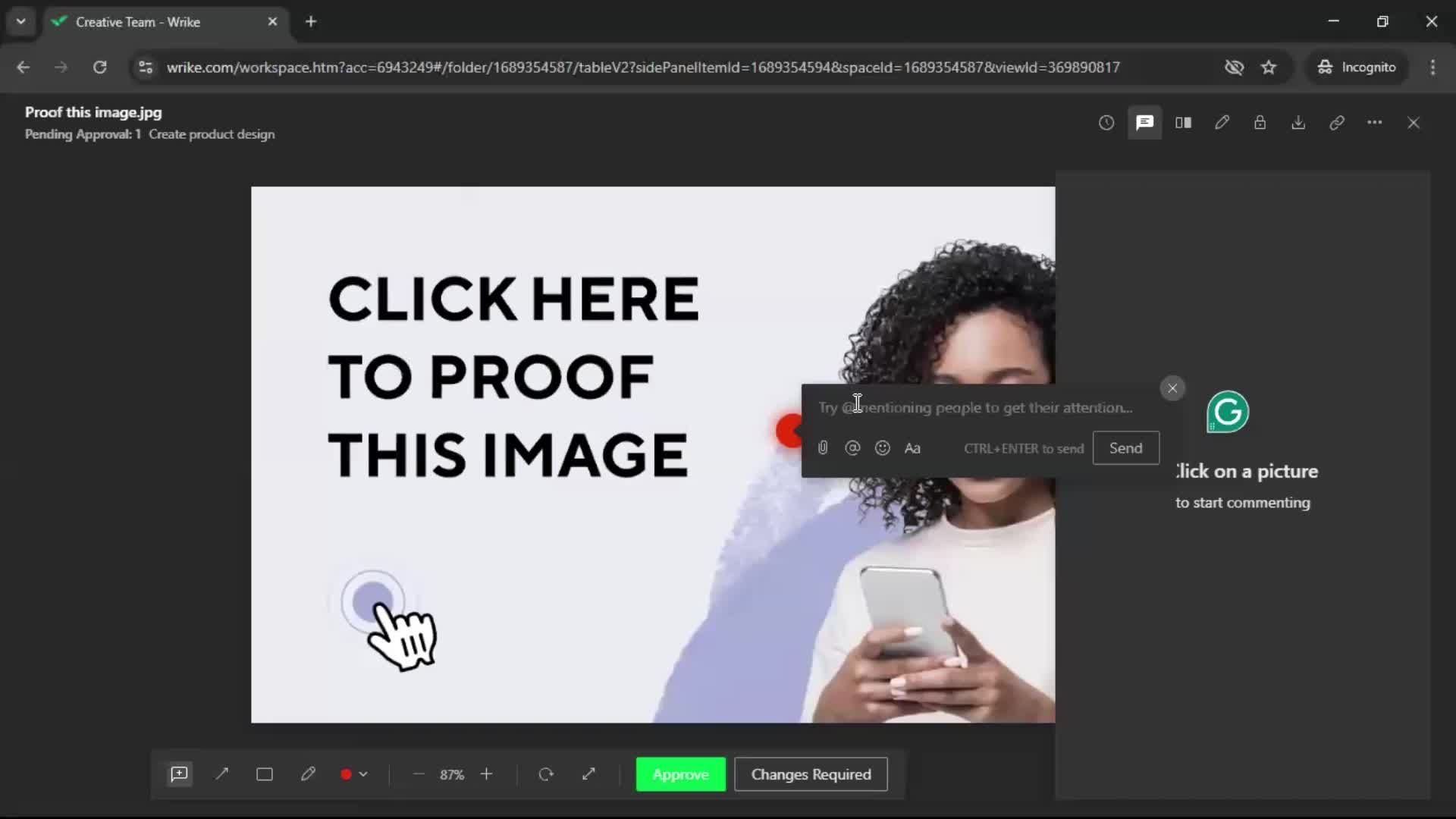Viewport: 1456px width, 819px height.
Task: Dismiss the comment popup with round X
Action: tap(1172, 388)
